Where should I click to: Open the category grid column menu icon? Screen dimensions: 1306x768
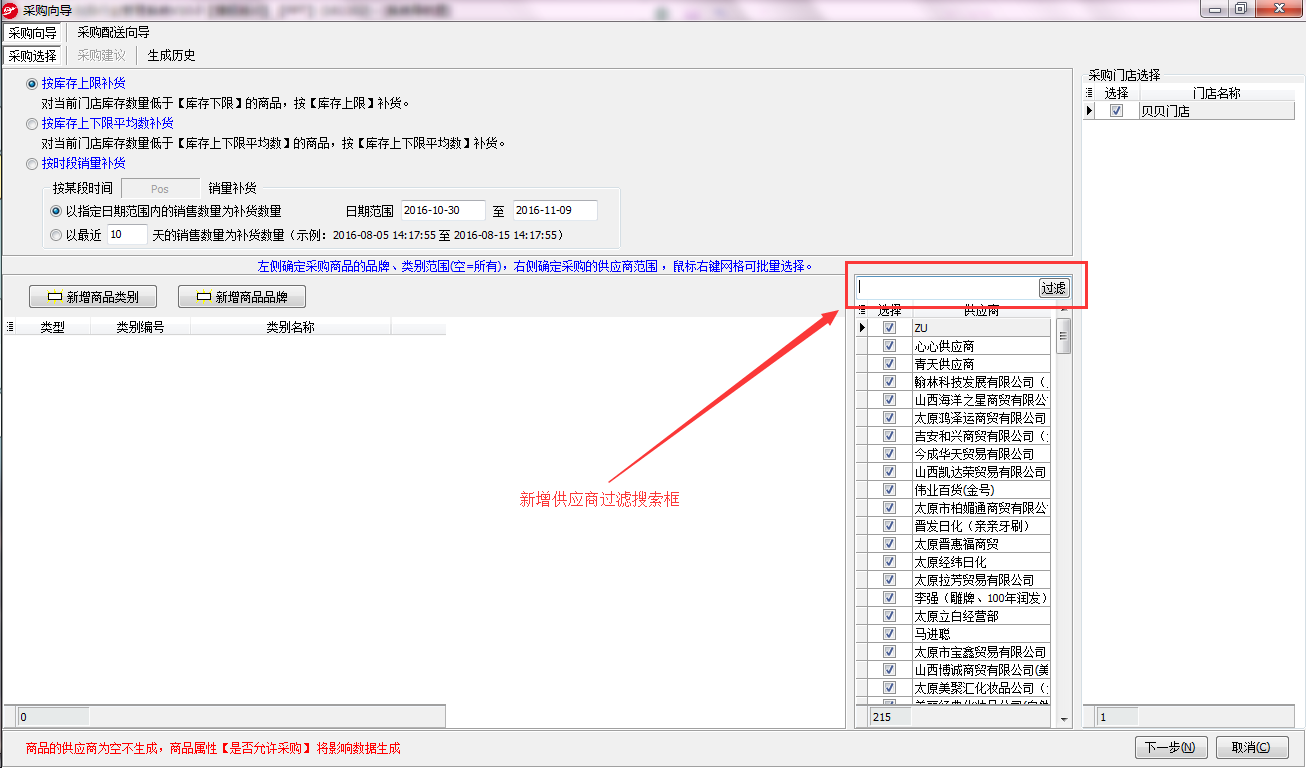tap(10, 327)
